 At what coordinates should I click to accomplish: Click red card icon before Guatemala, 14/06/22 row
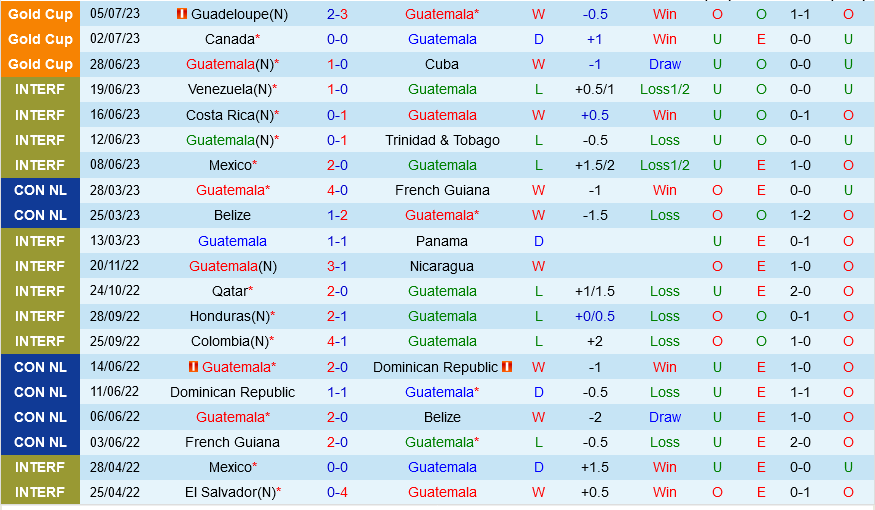(193, 367)
